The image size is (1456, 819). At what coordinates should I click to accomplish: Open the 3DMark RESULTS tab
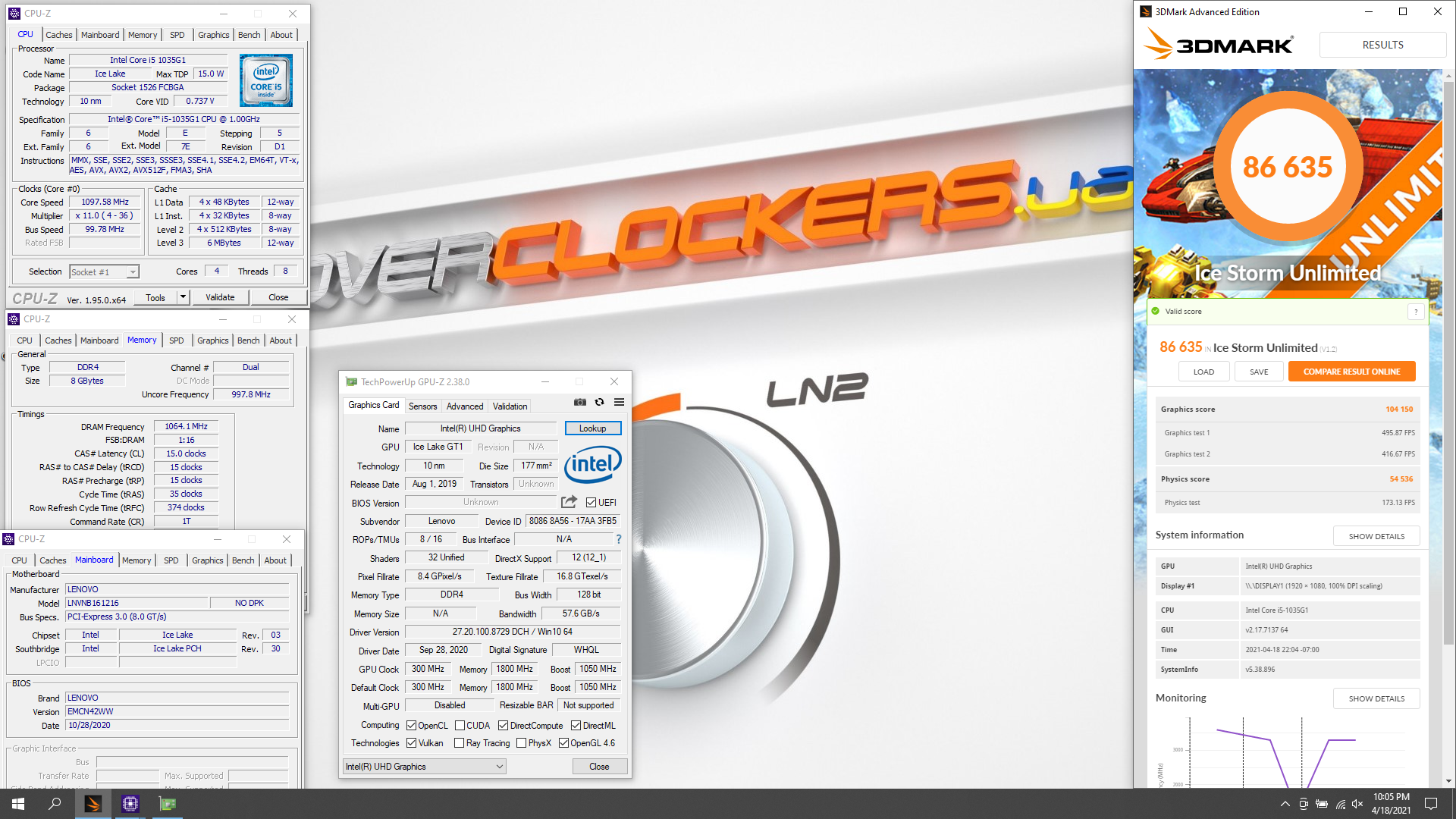(x=1382, y=45)
